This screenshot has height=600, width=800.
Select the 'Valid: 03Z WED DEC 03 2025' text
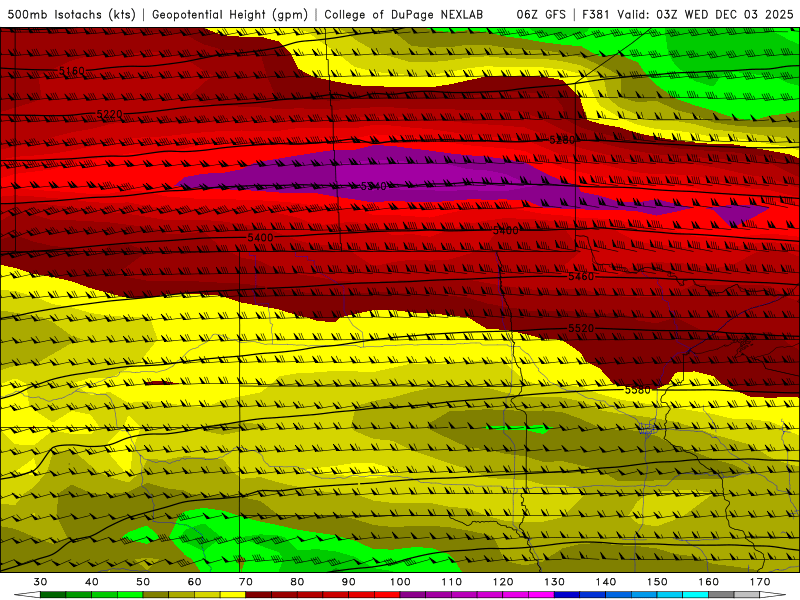[705, 15]
